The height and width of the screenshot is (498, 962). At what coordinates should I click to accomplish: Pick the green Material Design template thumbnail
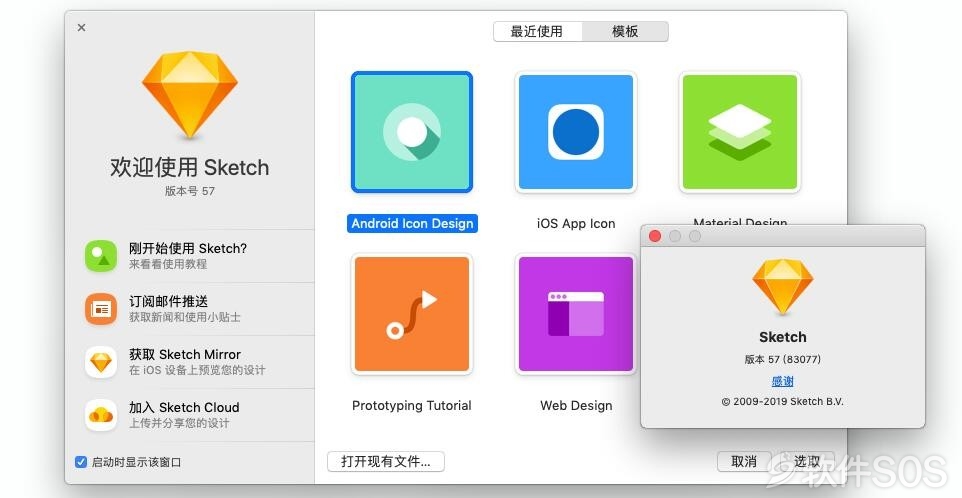click(x=739, y=132)
